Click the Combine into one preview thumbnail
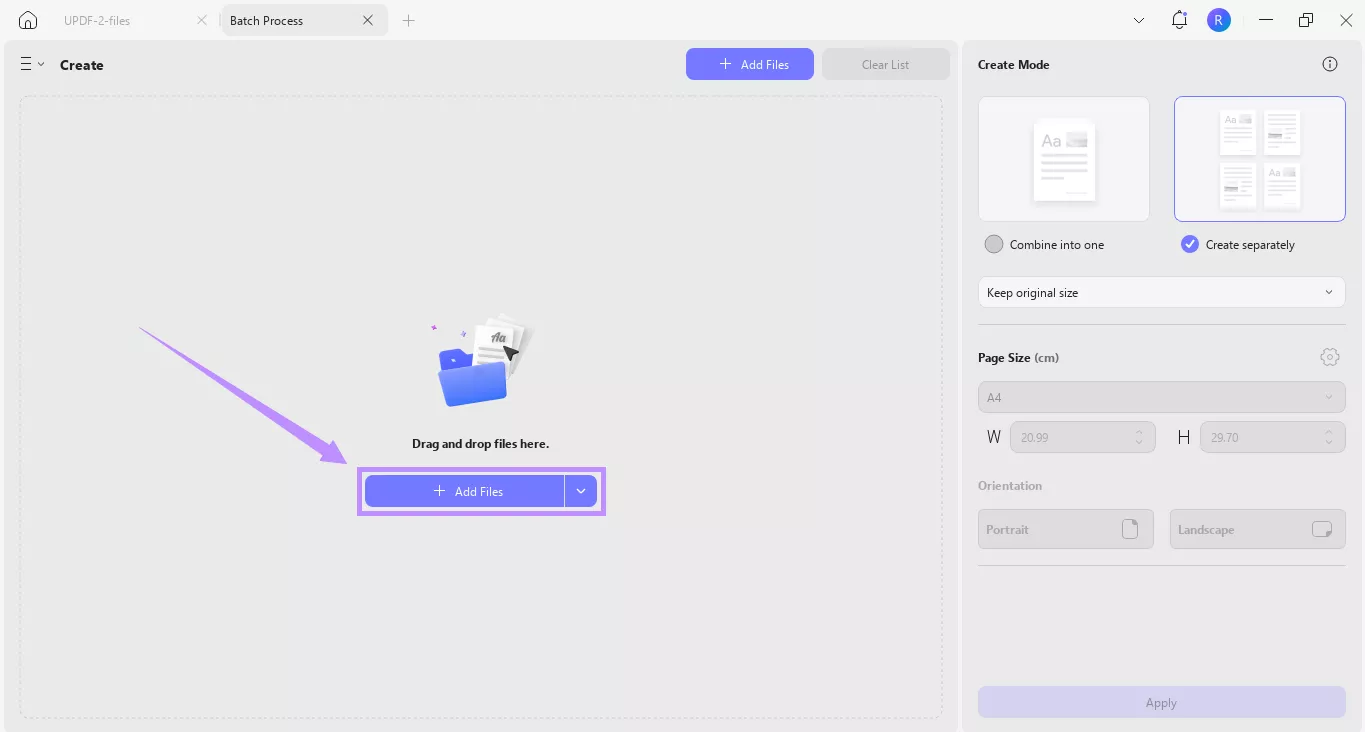Screen dimensions: 1365x732 (1063, 158)
